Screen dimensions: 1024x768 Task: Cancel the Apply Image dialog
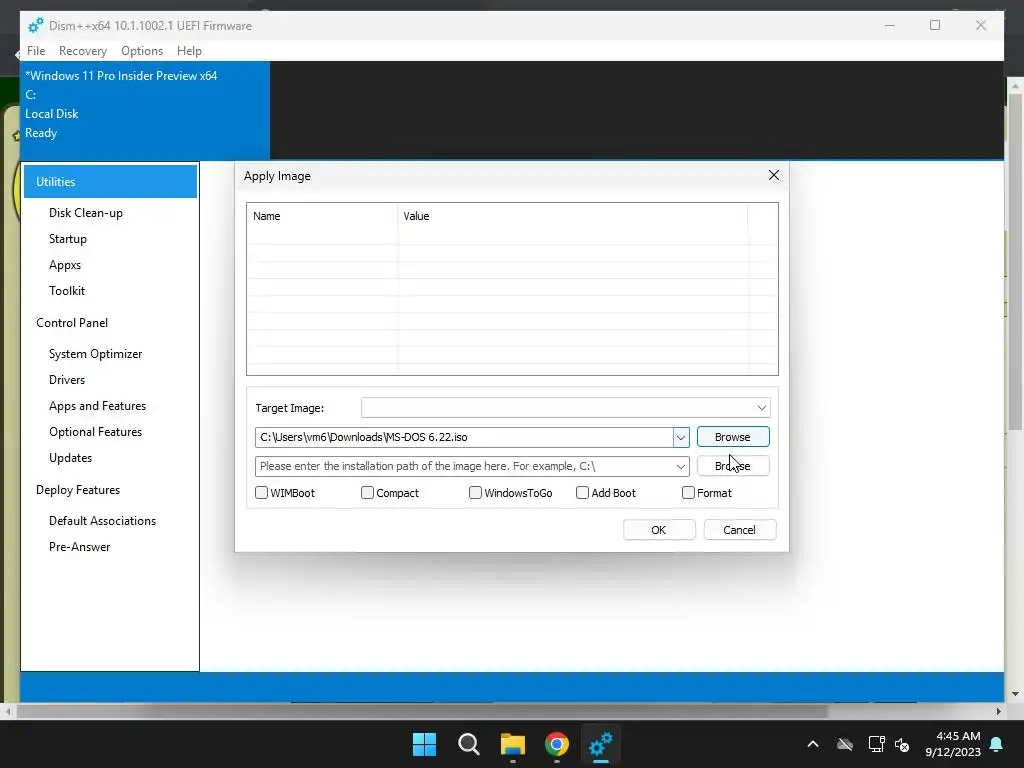[x=739, y=530]
